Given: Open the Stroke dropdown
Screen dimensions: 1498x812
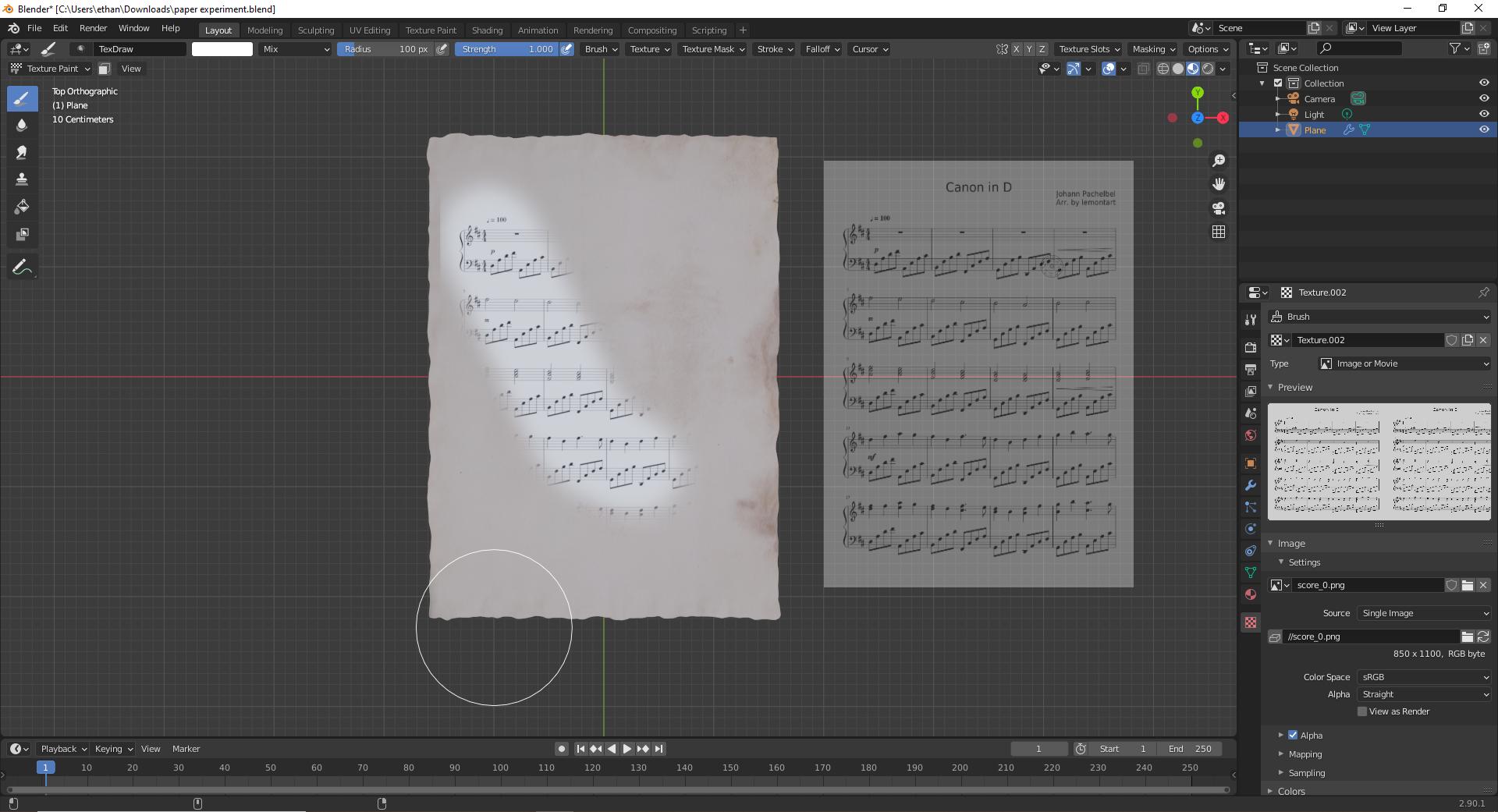Looking at the screenshot, I should [775, 49].
